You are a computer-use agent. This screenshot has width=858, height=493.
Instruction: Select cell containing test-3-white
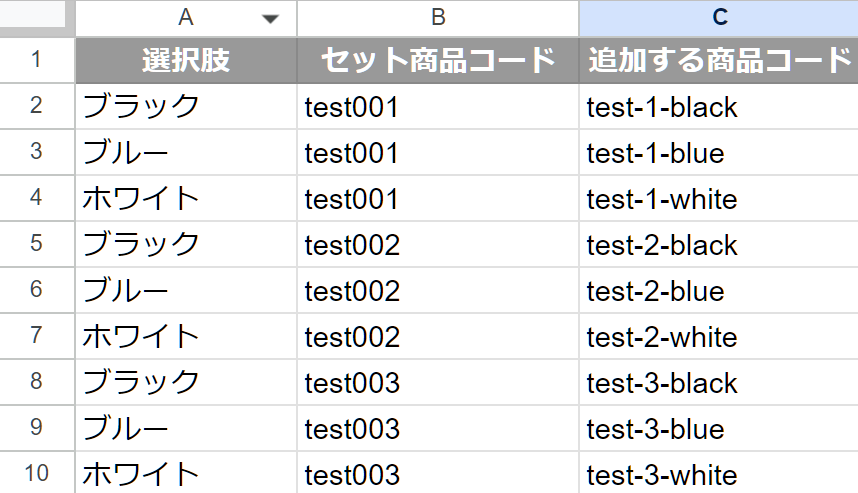[x=662, y=475]
